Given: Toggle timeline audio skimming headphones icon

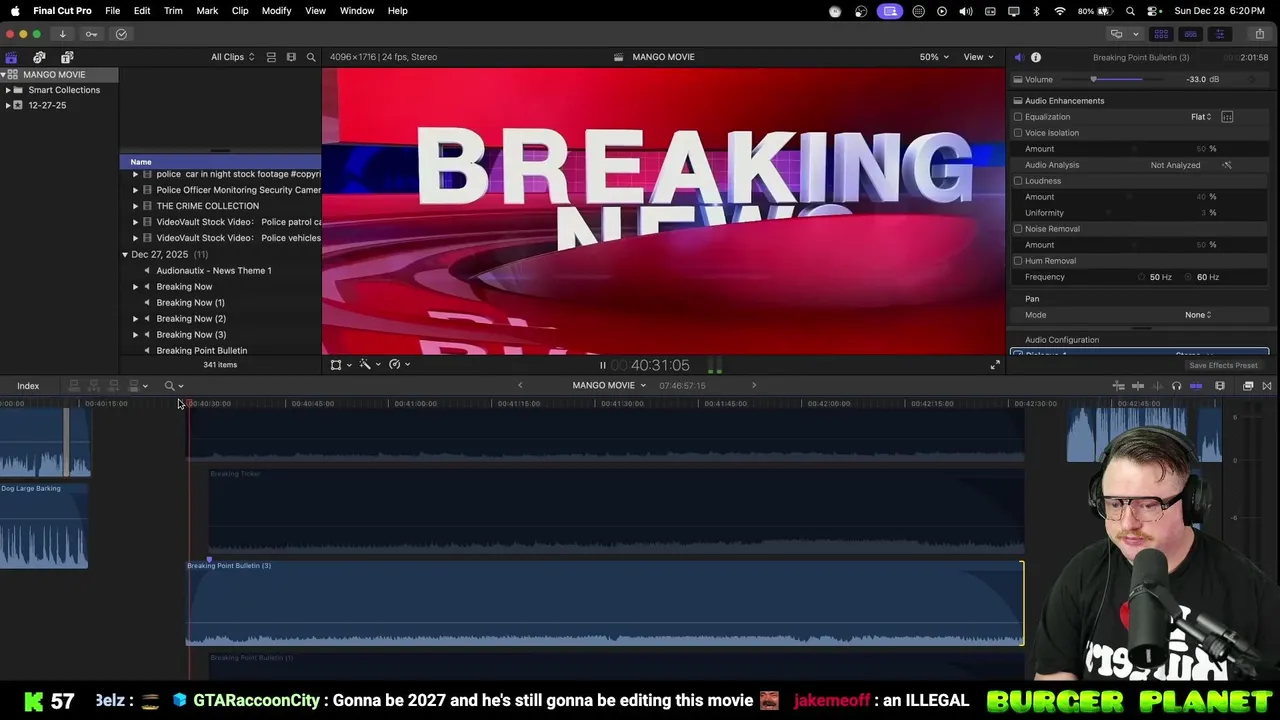Looking at the screenshot, I should (x=1176, y=386).
